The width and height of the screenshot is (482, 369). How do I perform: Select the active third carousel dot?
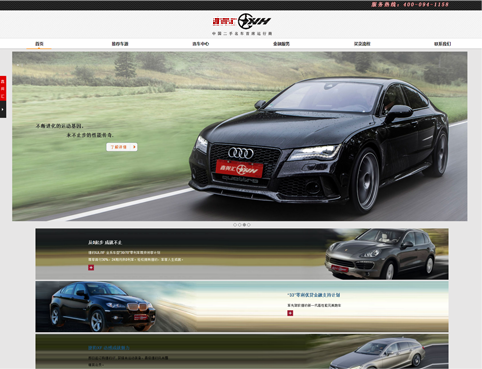point(244,225)
